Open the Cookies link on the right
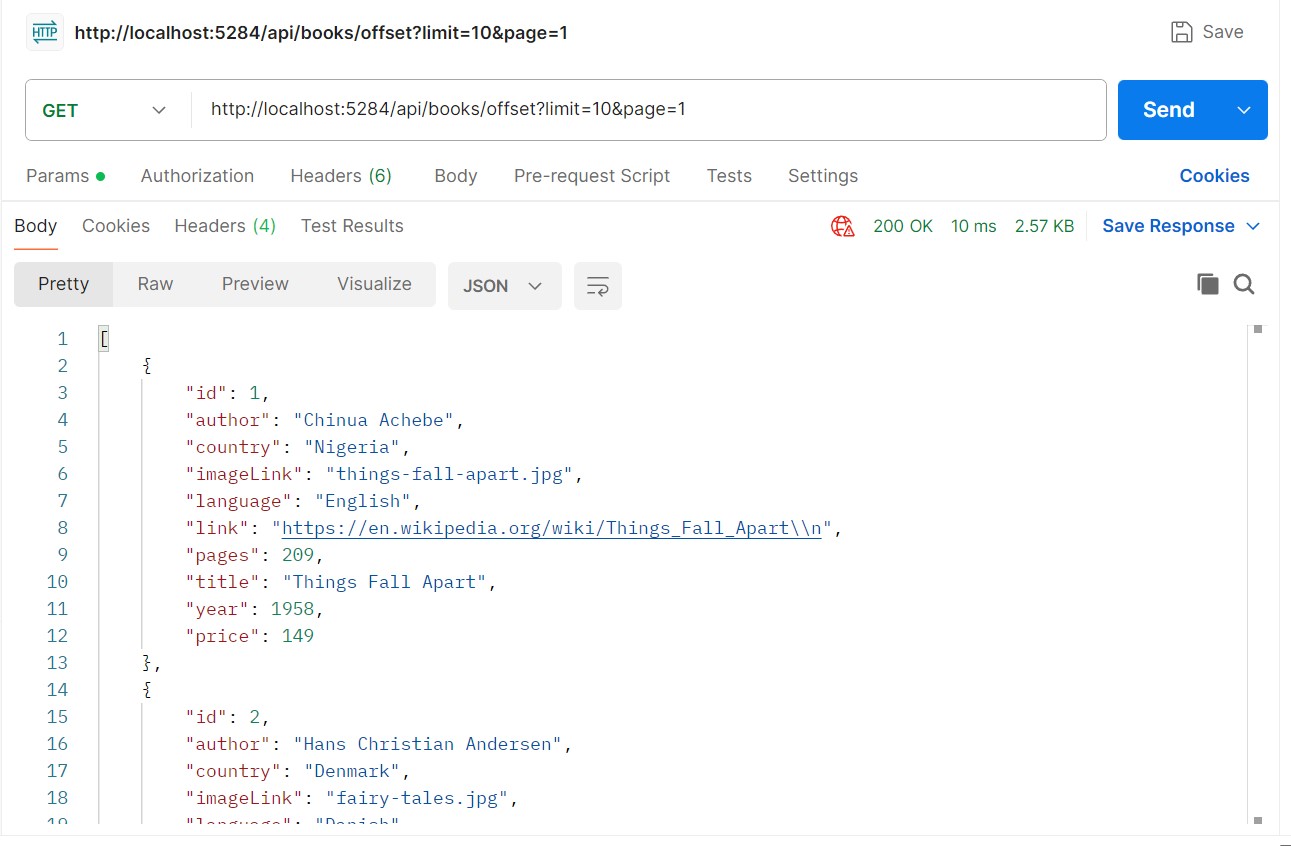1291x846 pixels. 1214,176
